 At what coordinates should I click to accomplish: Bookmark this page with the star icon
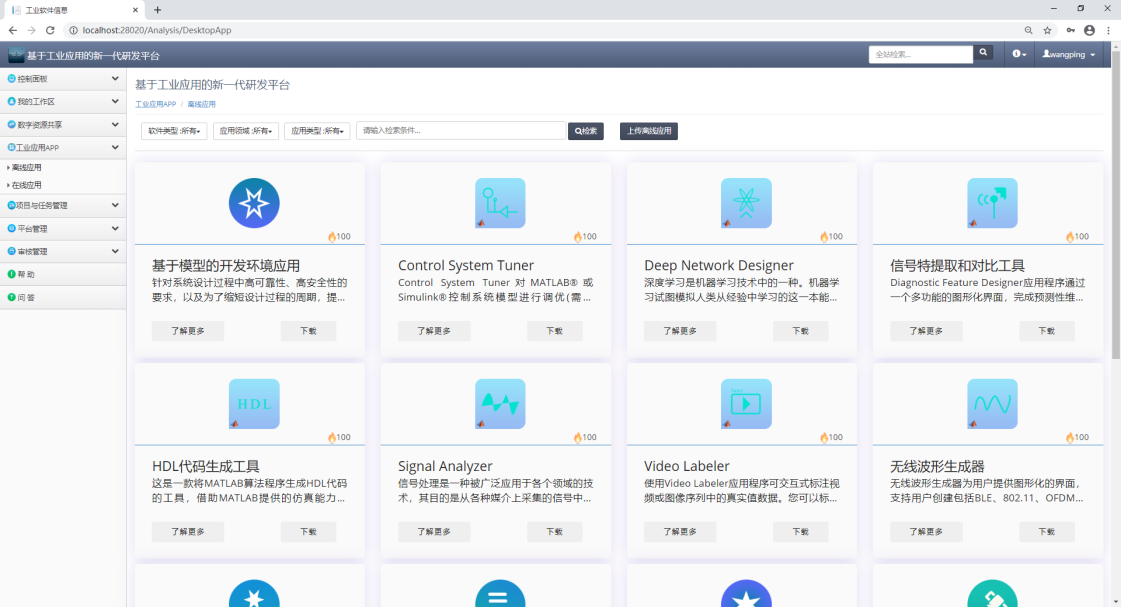[x=1047, y=30]
